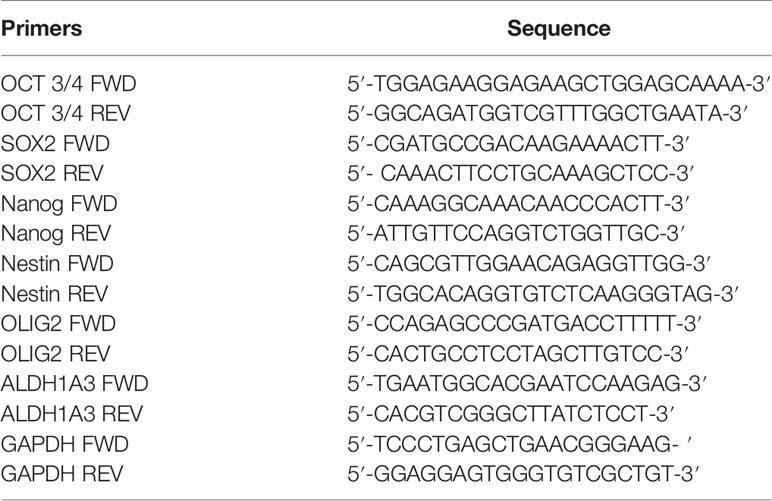Click the Nanog REV sequence ATTGTTCCAGGTCTGGTTGC
This screenshot has width=772, height=501.
coord(516,234)
